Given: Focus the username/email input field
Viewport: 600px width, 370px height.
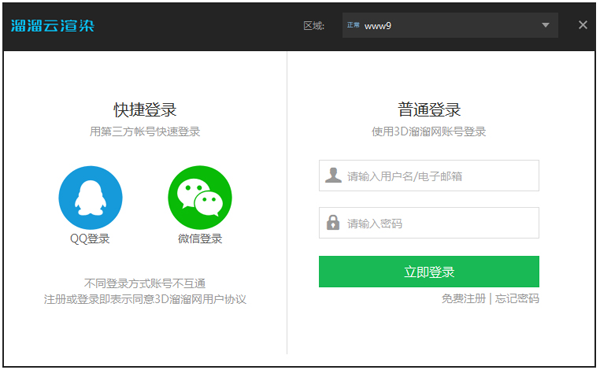Looking at the screenshot, I should [429, 176].
